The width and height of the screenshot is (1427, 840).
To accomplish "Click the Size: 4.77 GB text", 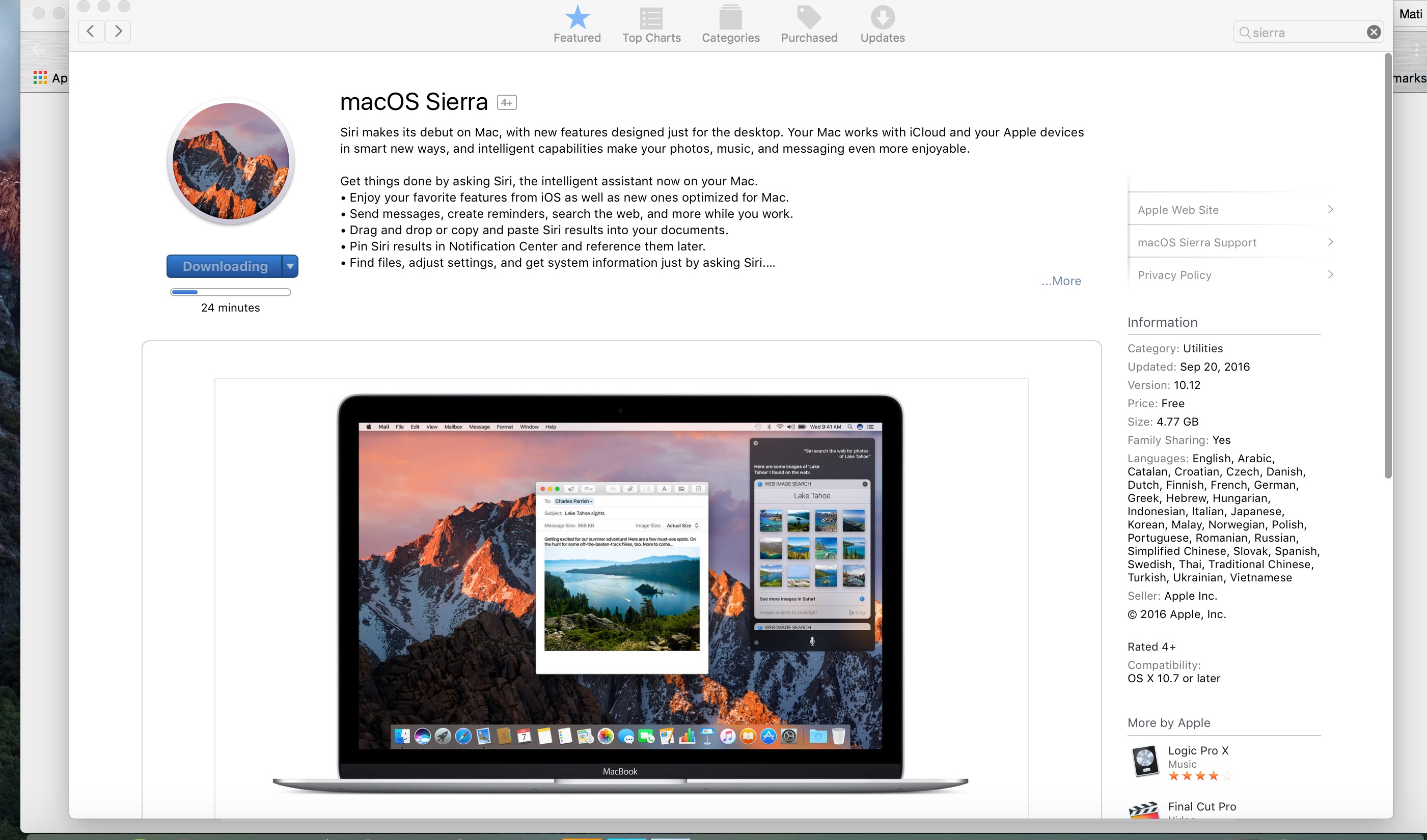I will click(1163, 422).
